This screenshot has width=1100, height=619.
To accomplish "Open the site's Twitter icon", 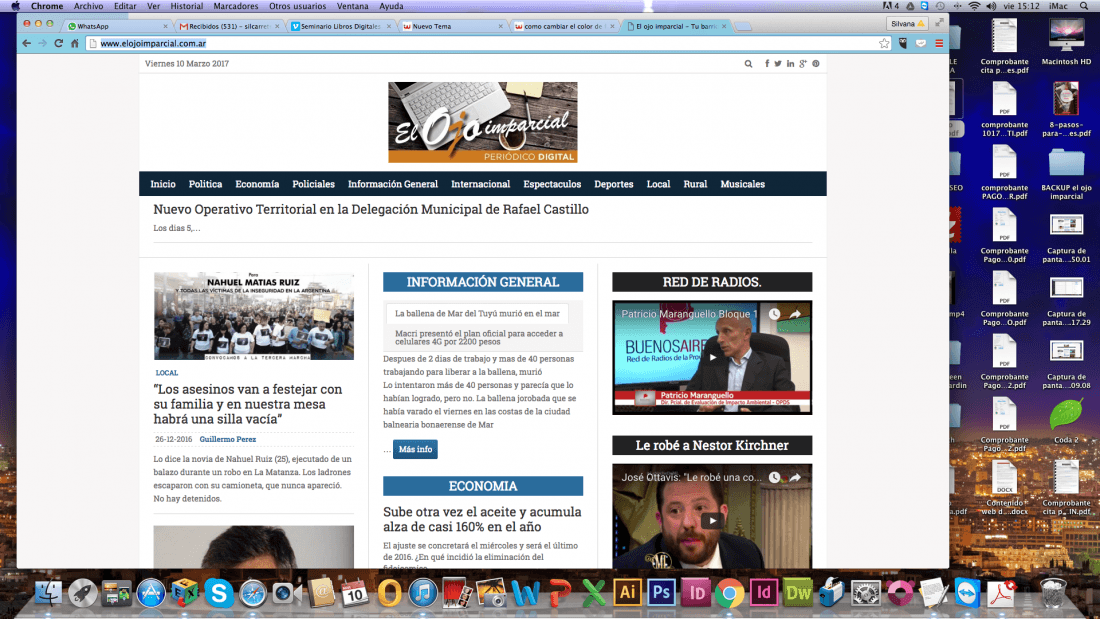I will click(778, 64).
